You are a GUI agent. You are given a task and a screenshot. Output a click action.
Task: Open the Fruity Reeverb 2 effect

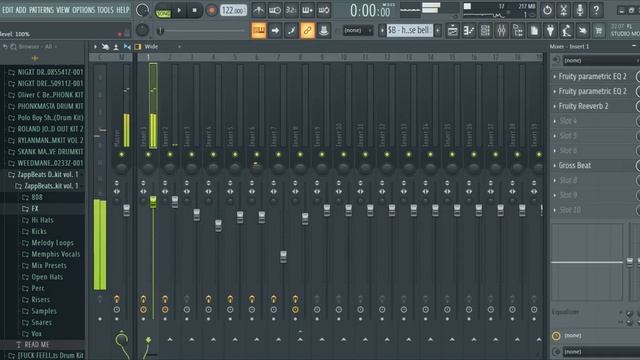click(x=583, y=107)
